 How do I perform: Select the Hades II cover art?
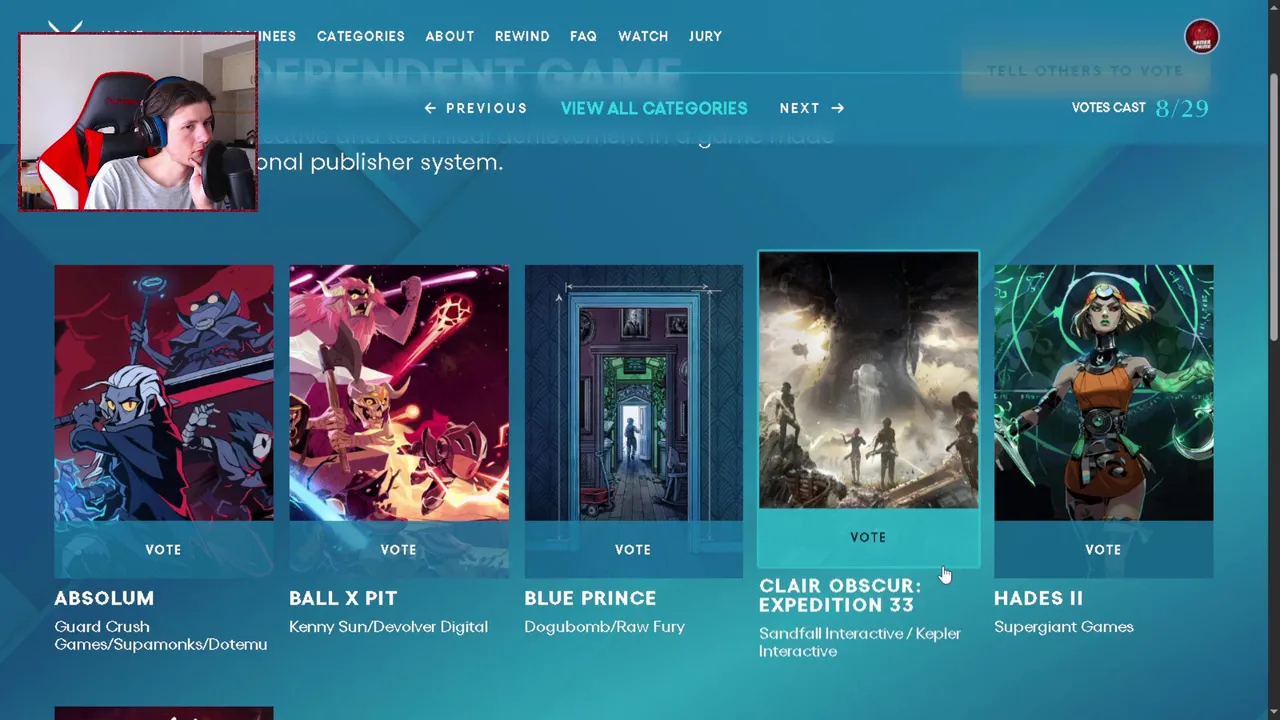(x=1104, y=393)
